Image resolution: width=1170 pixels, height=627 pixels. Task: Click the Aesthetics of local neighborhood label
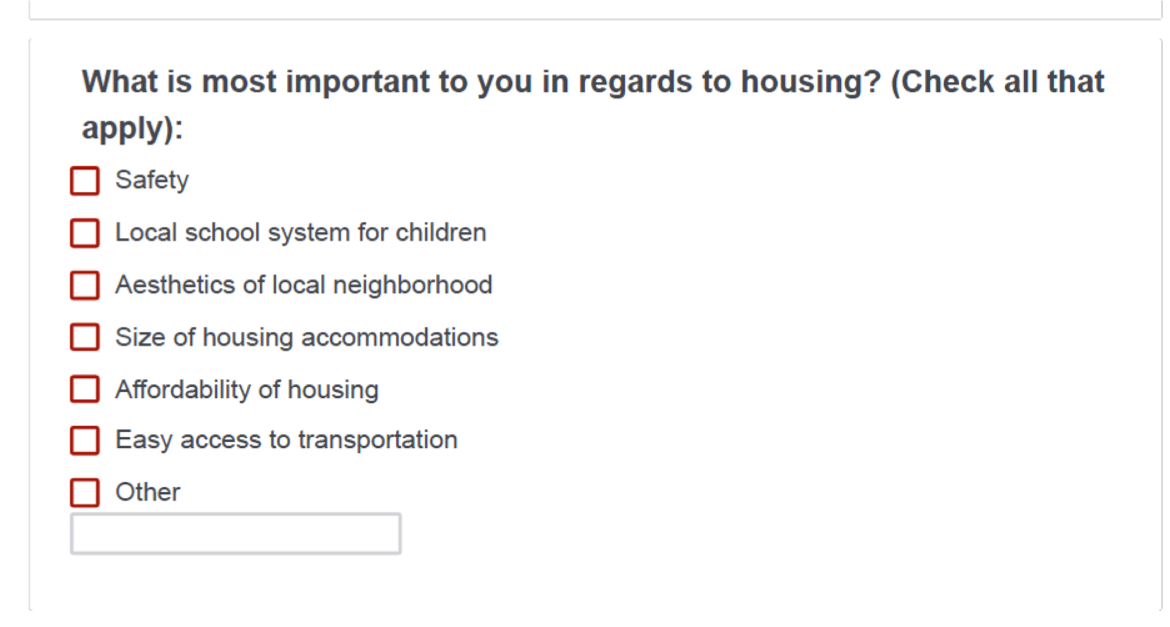tap(303, 285)
